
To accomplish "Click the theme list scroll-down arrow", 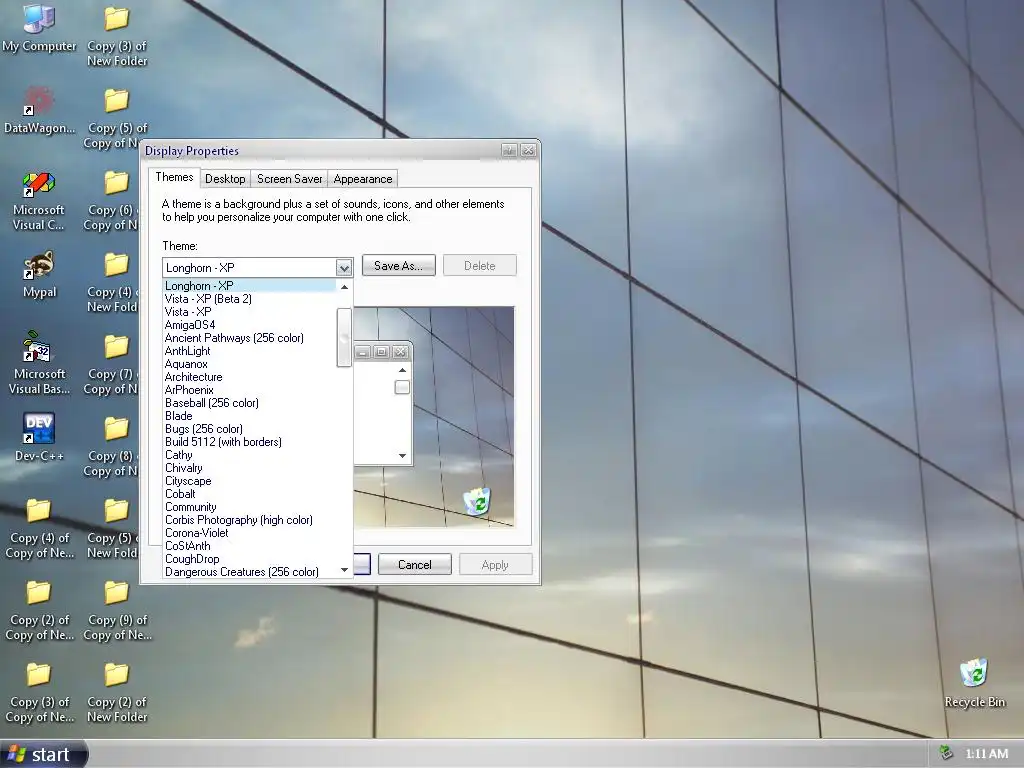I will [344, 570].
